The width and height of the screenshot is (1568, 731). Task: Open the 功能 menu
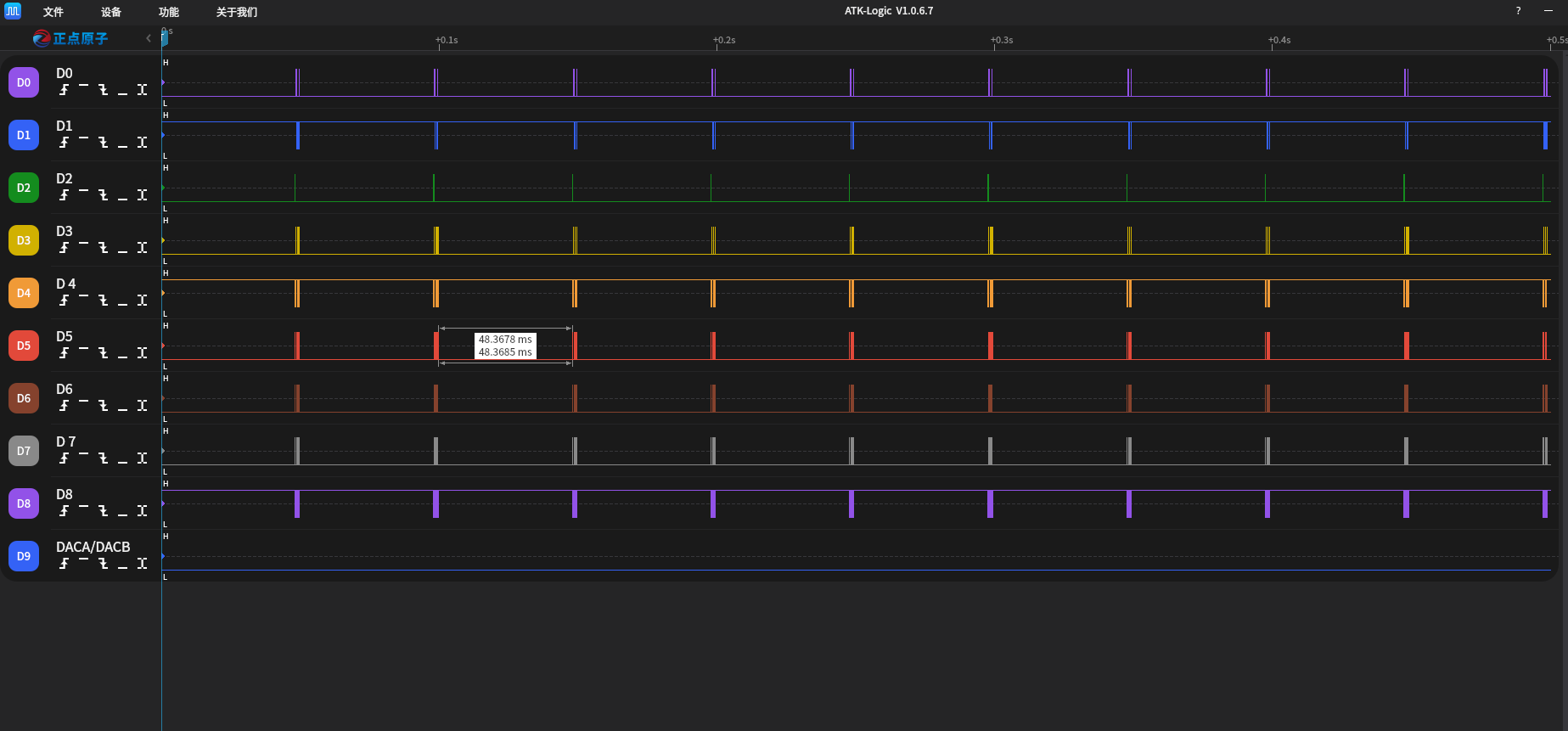point(169,12)
